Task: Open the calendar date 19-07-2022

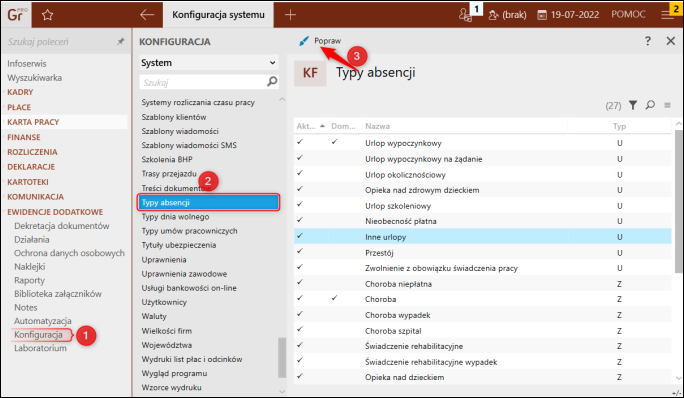Action: click(x=568, y=15)
